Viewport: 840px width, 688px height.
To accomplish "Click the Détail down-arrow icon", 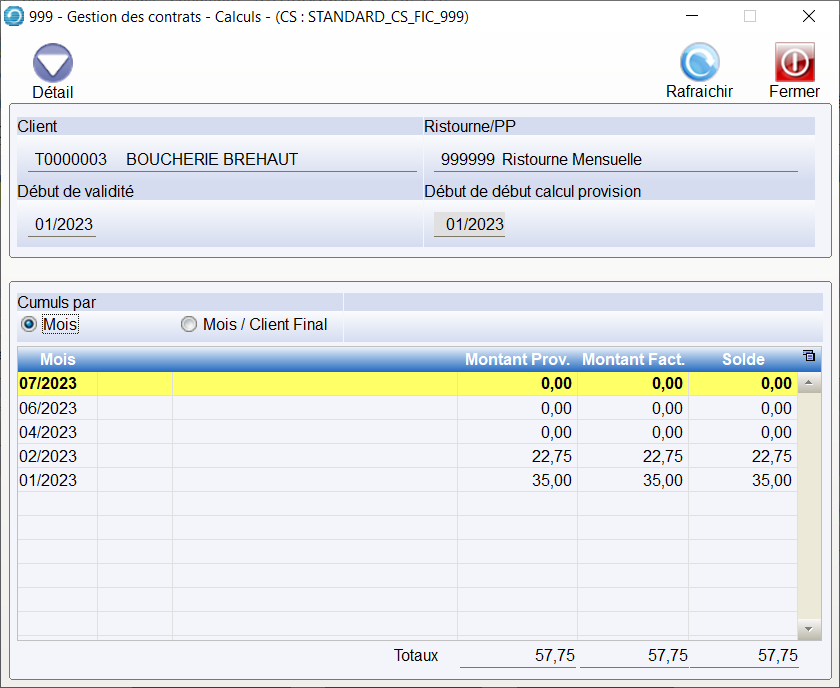I will click(x=52, y=63).
